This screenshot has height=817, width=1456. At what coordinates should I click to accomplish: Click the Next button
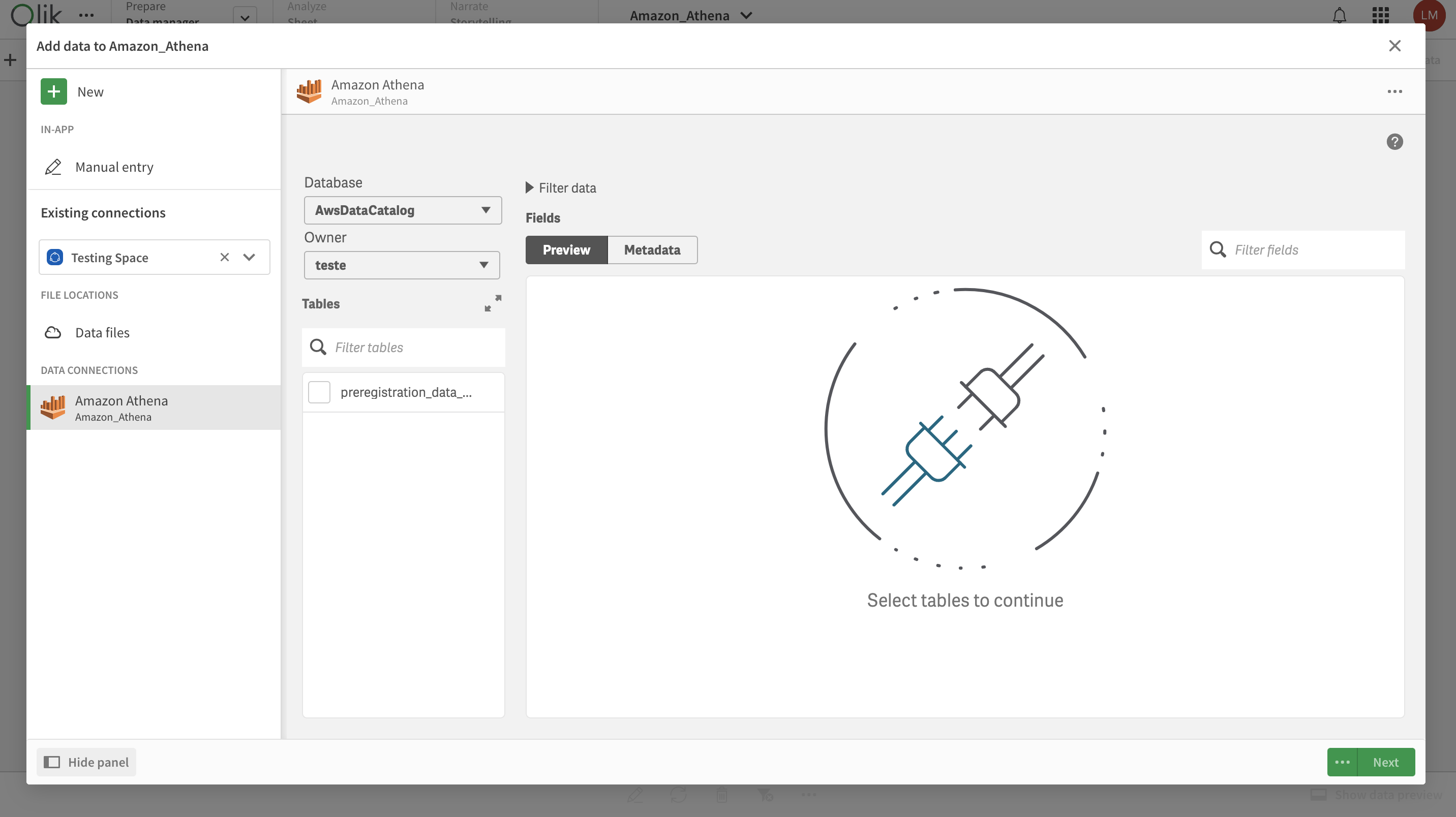coord(1385,762)
